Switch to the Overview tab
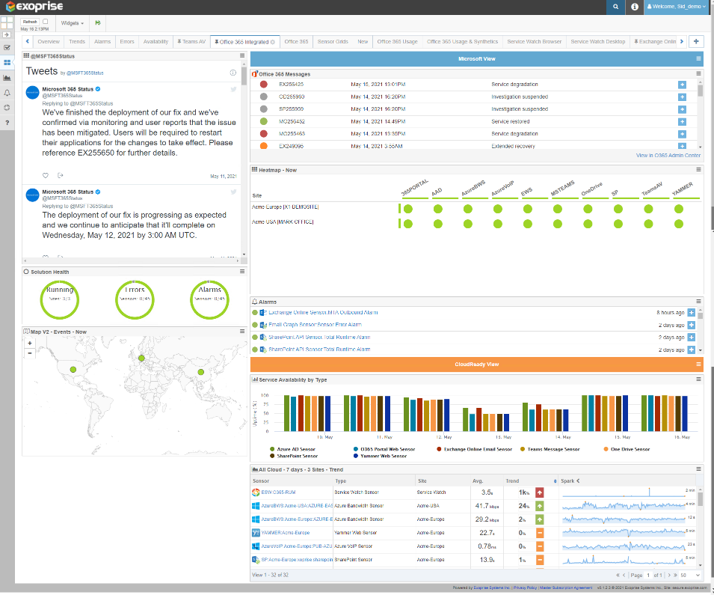 (48, 41)
